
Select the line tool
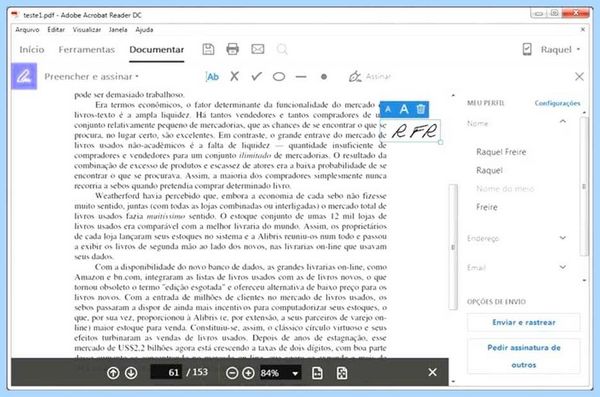pyautogui.click(x=301, y=77)
